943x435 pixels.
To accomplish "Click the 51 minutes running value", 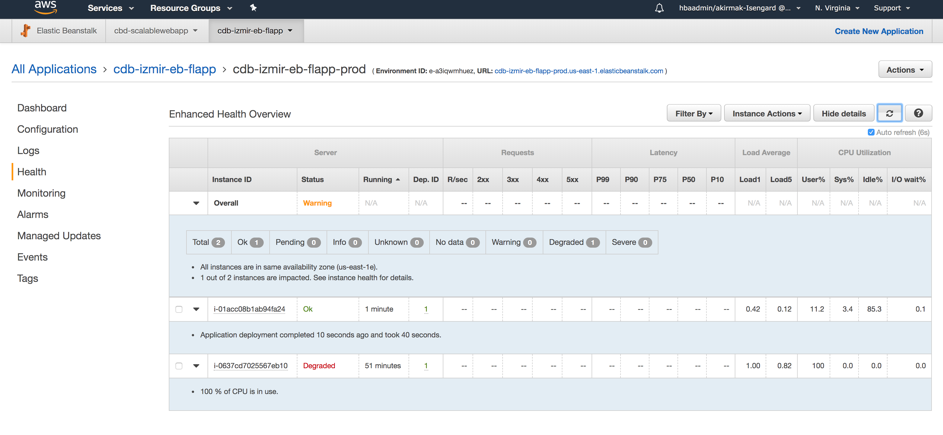I will (382, 366).
